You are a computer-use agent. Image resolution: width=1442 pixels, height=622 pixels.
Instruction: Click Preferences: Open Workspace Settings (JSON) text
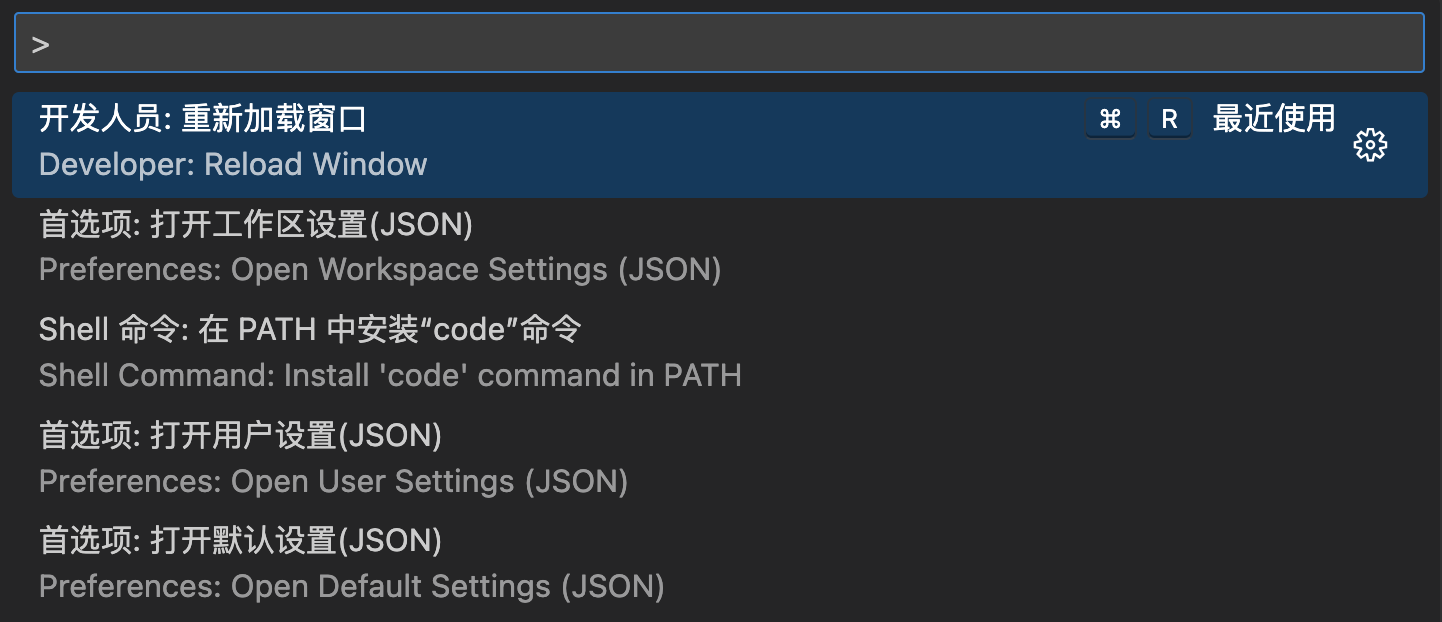[380, 270]
